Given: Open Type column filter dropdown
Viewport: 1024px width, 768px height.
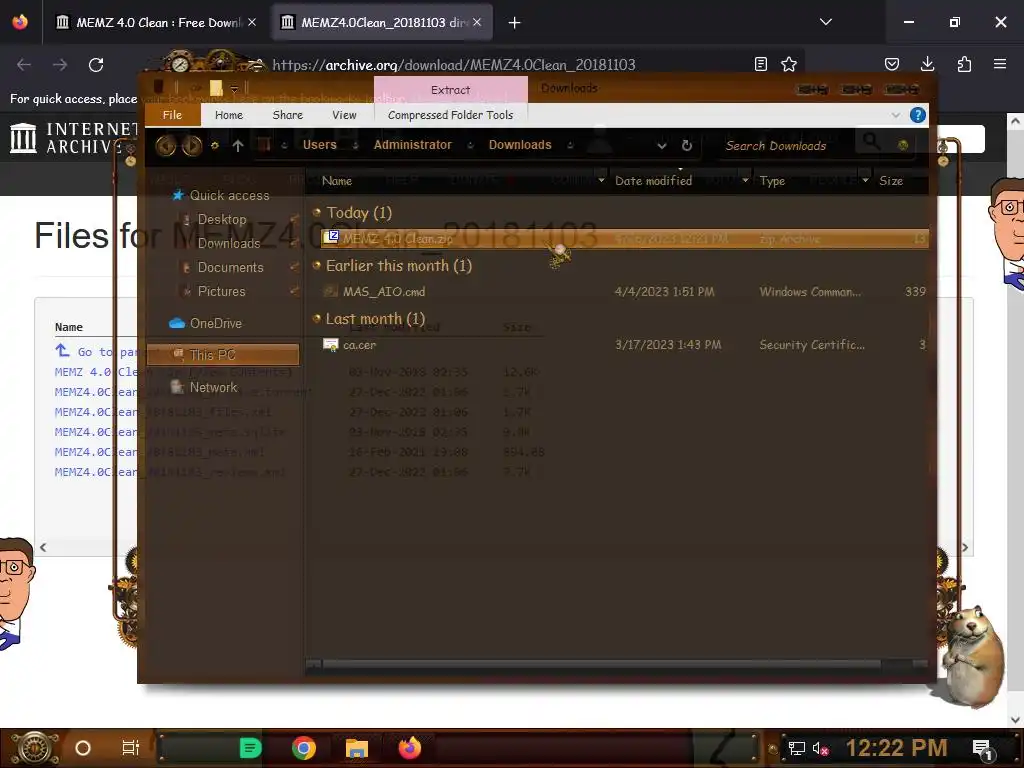Looking at the screenshot, I should point(865,180).
